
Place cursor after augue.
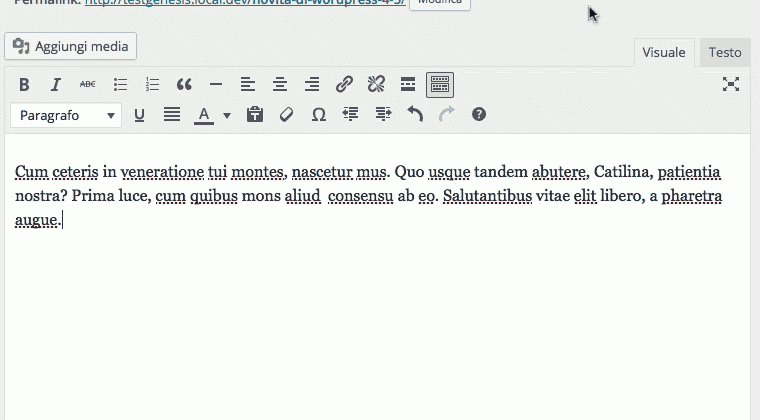click(62, 220)
